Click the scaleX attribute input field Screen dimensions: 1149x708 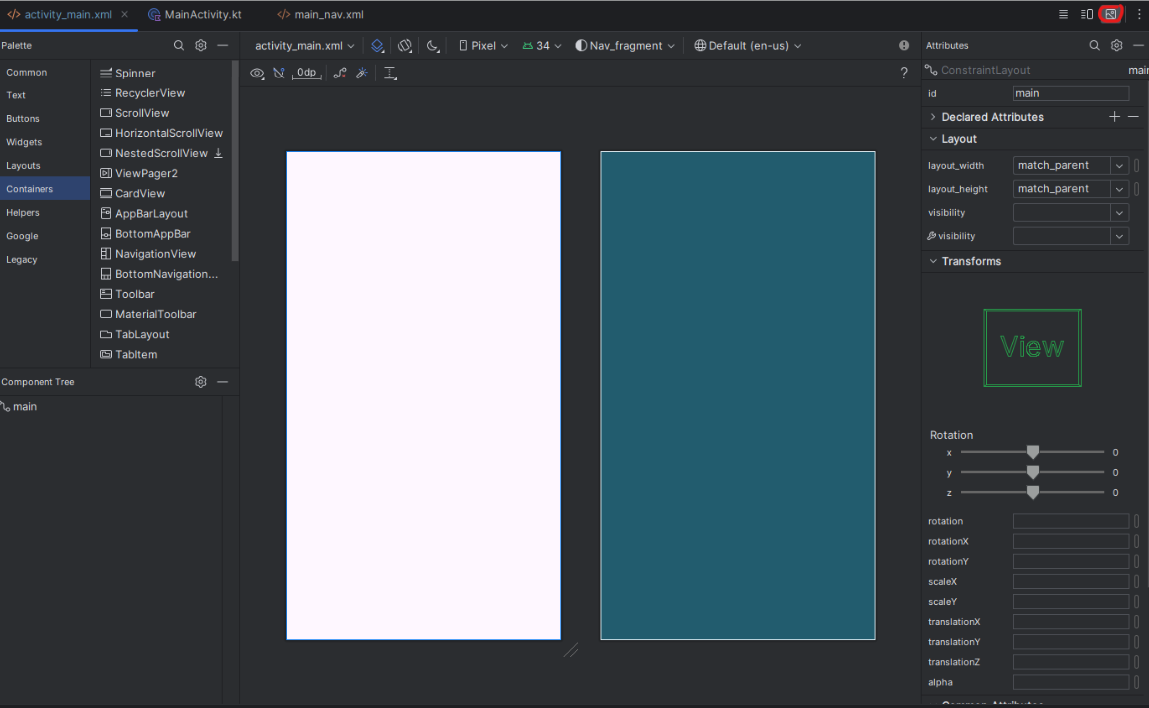pos(1071,582)
